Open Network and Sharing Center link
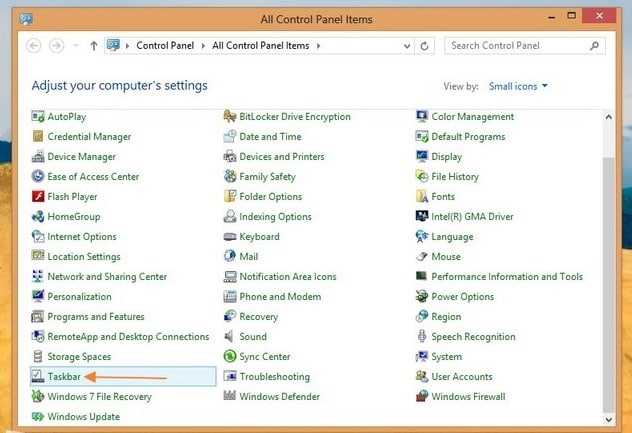 coord(107,277)
